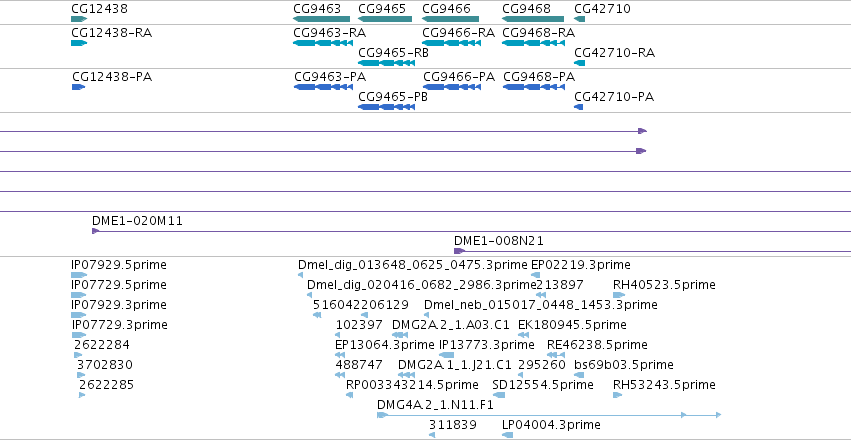Select the CG12438-PA protein glyph
This screenshot has width=851, height=440.
79,87
